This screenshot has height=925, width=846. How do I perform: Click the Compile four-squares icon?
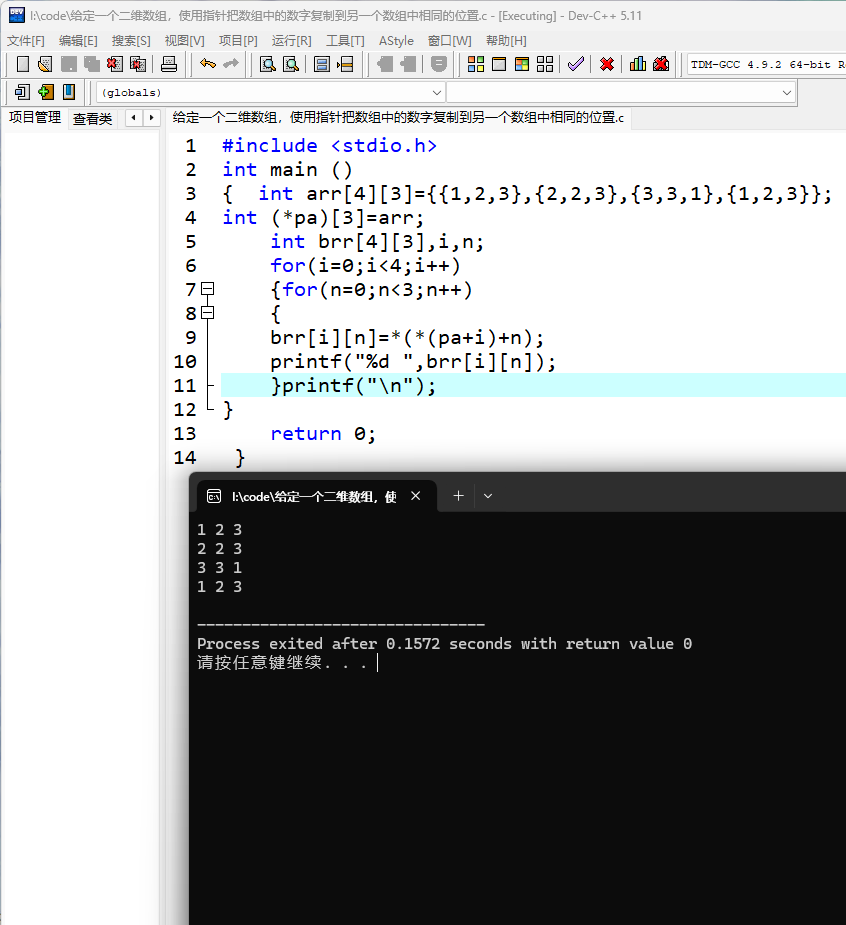[x=476, y=64]
